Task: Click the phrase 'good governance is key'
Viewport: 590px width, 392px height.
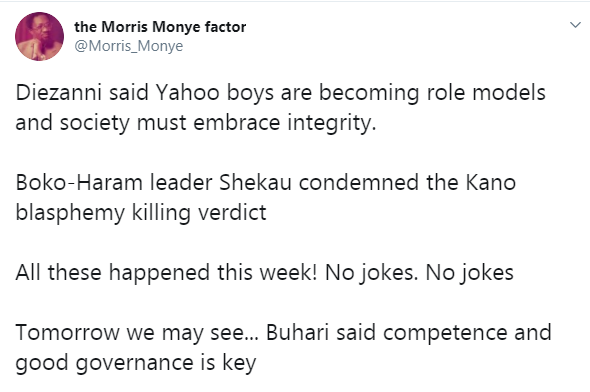Action: click(x=136, y=363)
